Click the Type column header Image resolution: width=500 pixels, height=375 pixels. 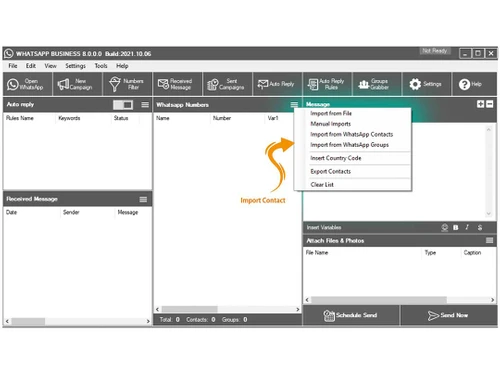coord(430,253)
